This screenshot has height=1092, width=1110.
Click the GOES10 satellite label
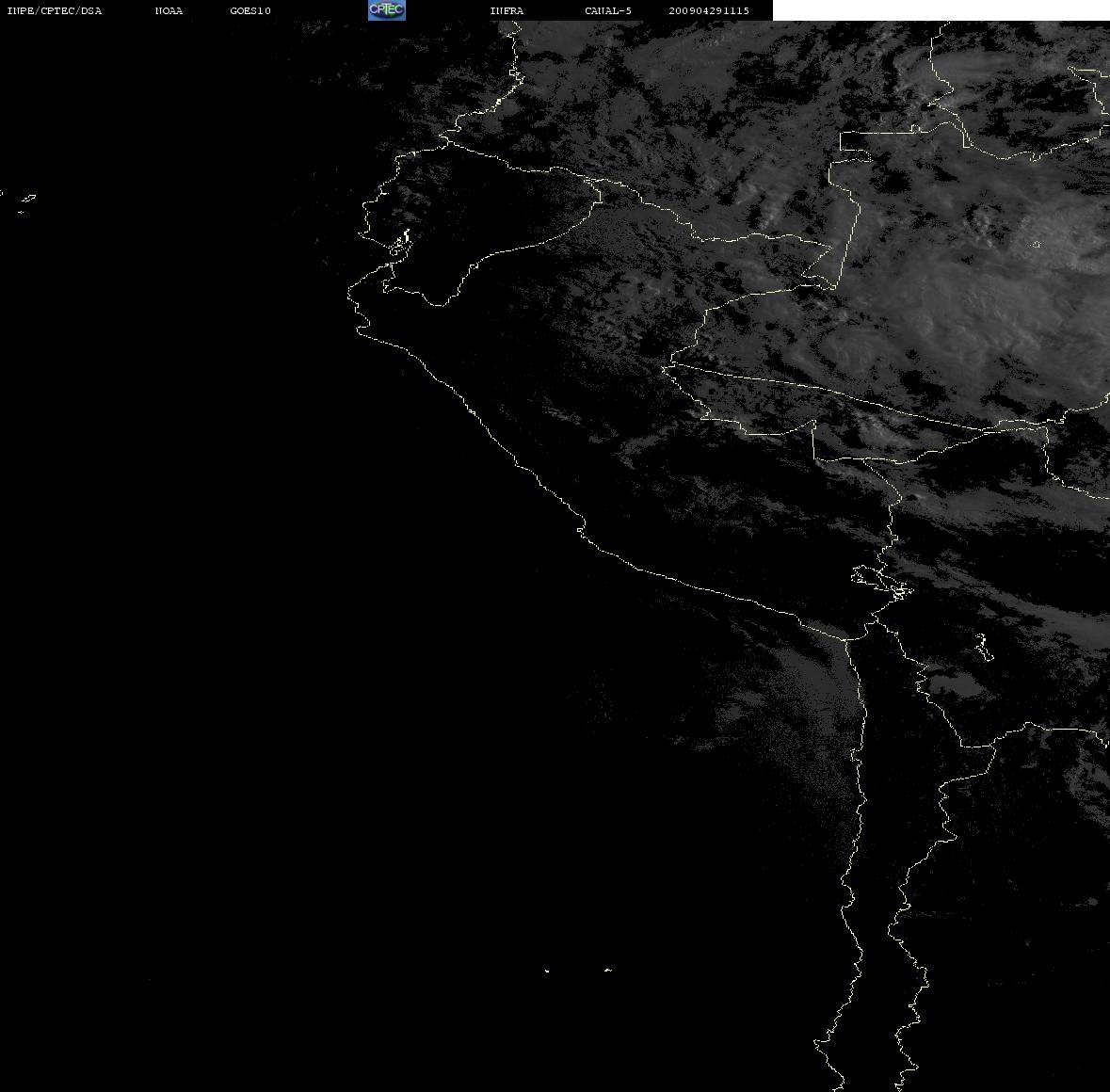[250, 10]
